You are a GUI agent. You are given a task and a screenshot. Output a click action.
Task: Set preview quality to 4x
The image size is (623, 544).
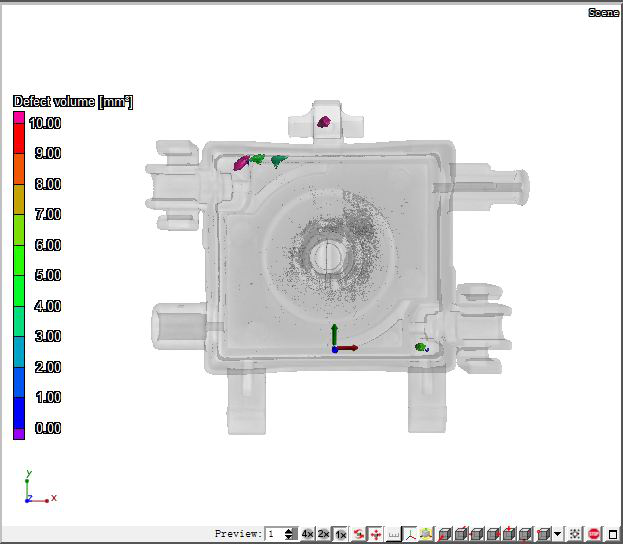click(307, 534)
